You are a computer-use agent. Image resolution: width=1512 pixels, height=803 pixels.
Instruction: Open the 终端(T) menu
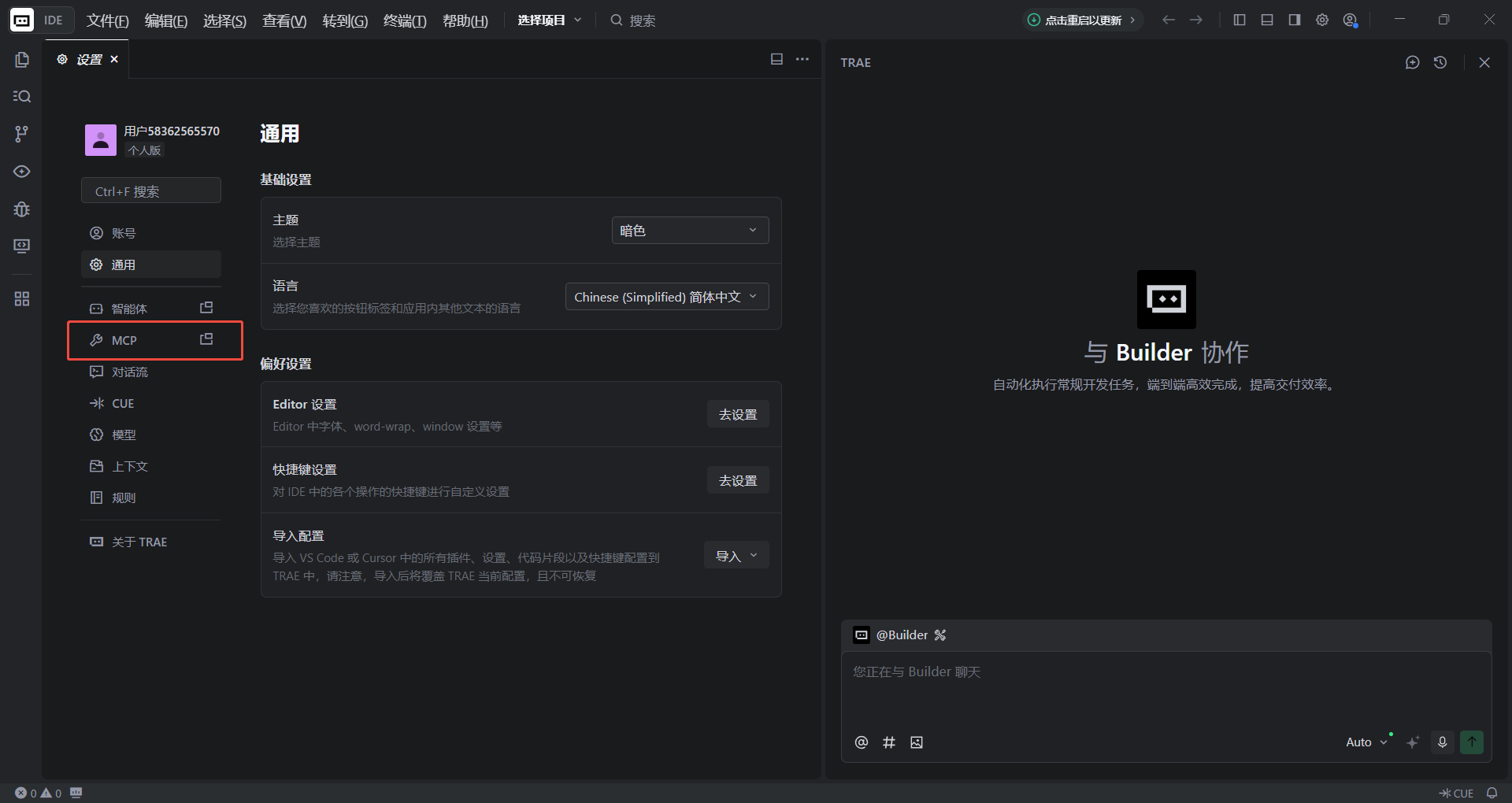[x=405, y=20]
